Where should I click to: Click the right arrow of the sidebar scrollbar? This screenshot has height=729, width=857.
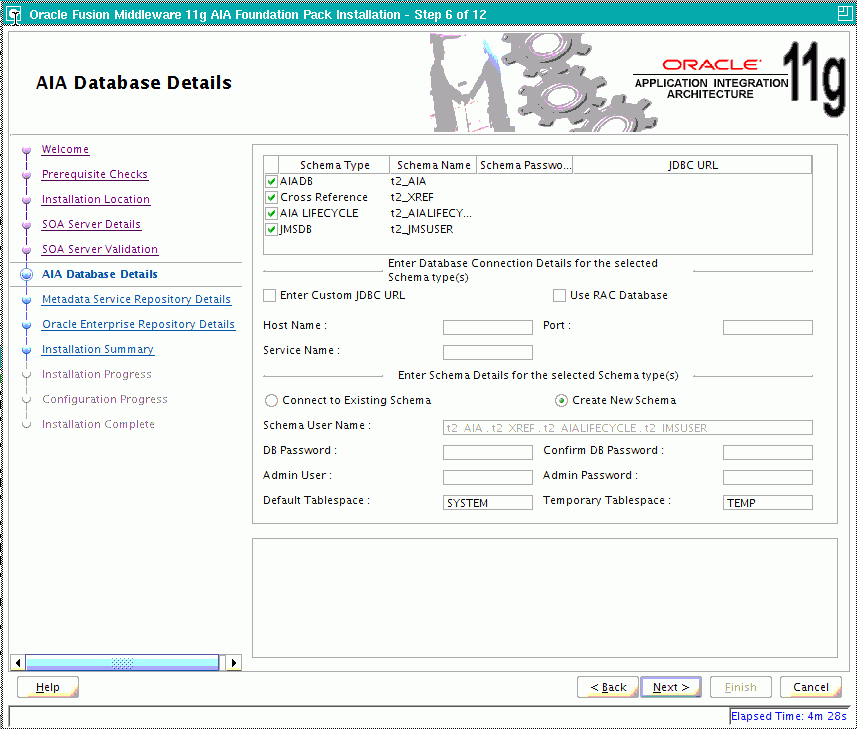[x=233, y=663]
